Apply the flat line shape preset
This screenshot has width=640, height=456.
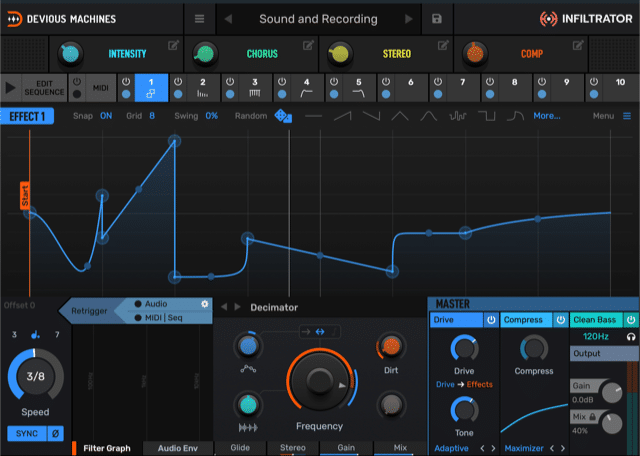click(313, 116)
